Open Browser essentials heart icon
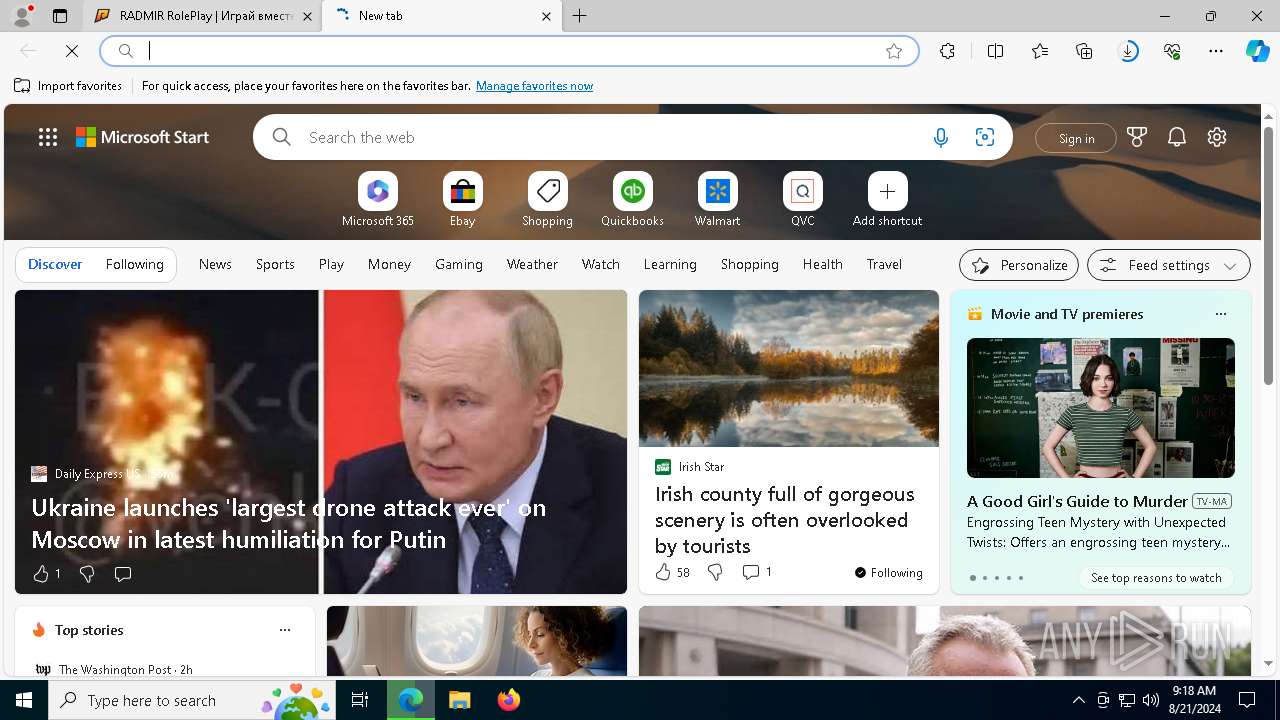This screenshot has width=1280, height=720. pos(1172,51)
